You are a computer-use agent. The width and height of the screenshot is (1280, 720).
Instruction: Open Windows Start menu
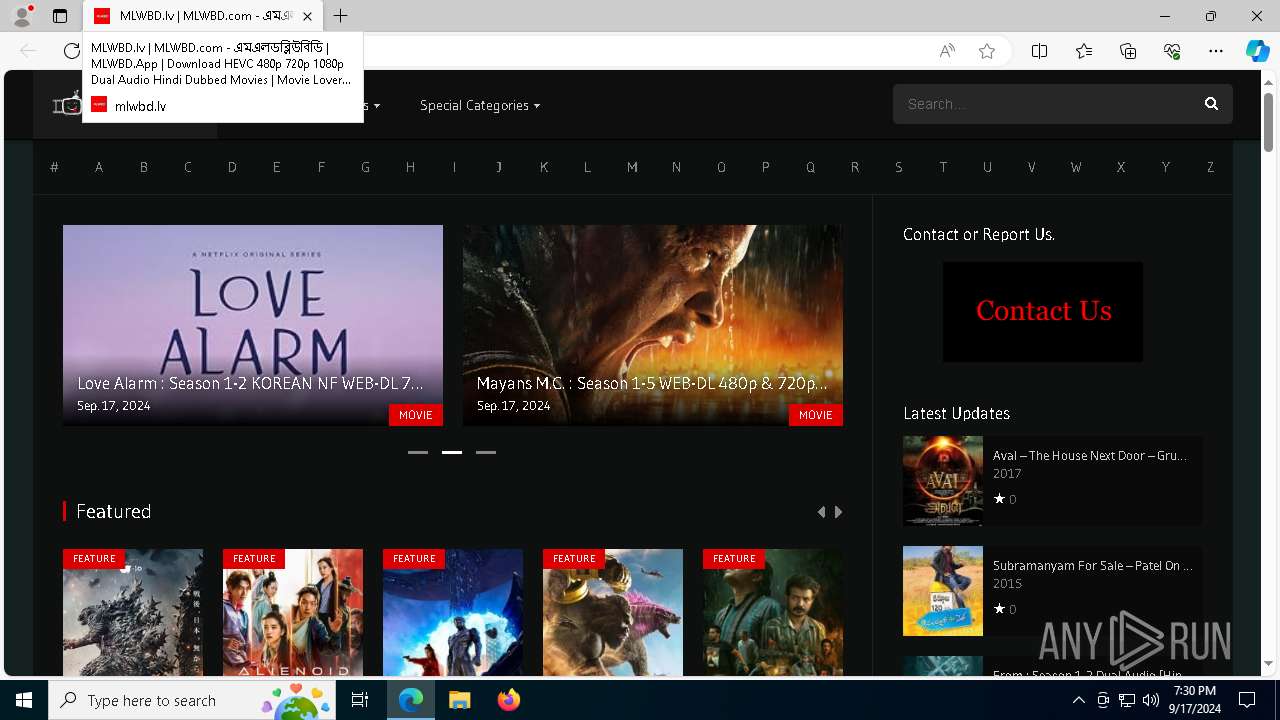tap(24, 700)
